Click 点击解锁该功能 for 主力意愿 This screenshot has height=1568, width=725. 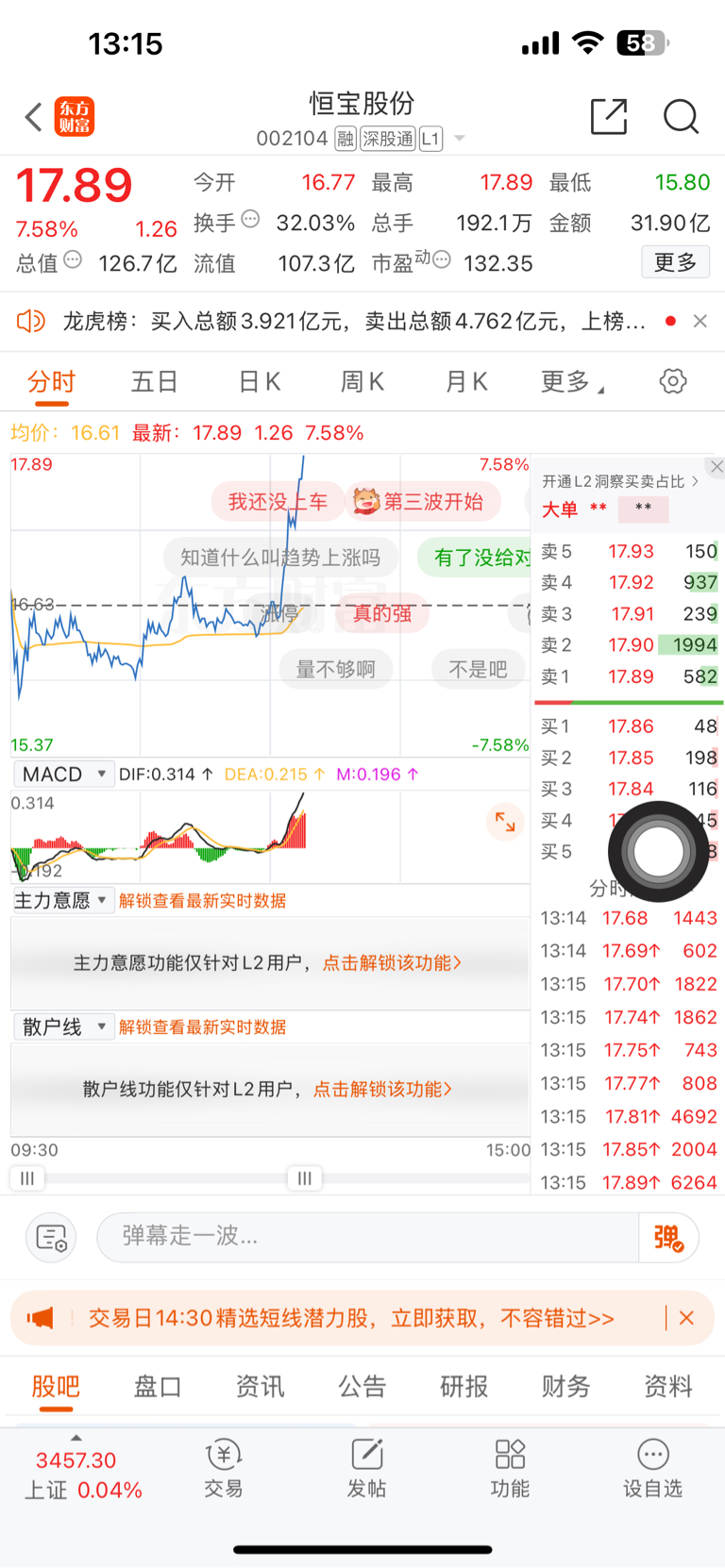(392, 963)
